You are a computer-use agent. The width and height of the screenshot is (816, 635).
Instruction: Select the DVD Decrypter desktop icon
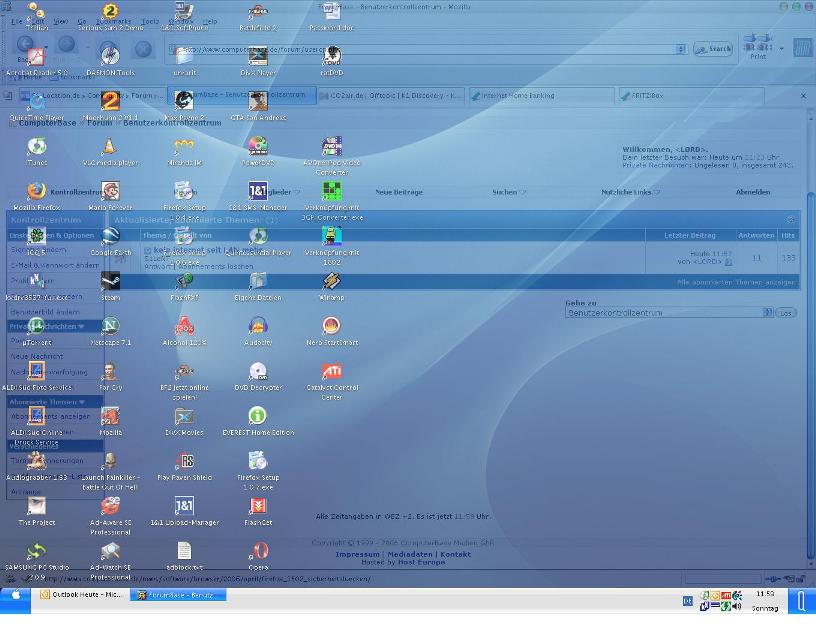[258, 376]
